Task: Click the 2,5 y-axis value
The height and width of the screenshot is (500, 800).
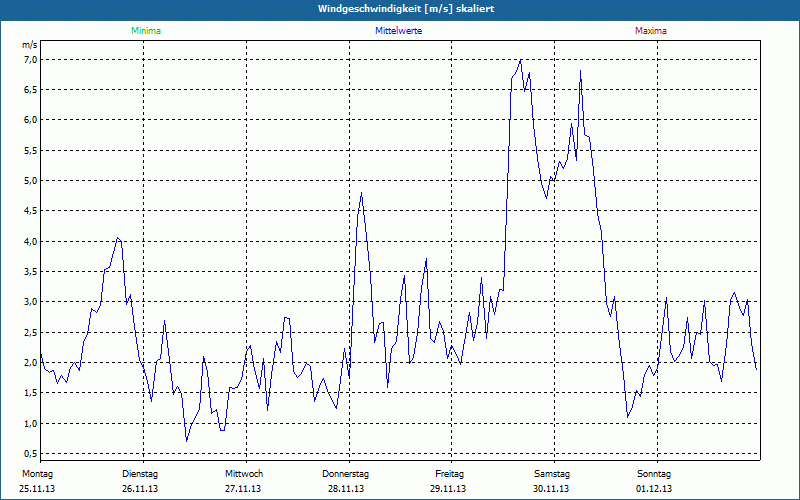Action: click(31, 333)
